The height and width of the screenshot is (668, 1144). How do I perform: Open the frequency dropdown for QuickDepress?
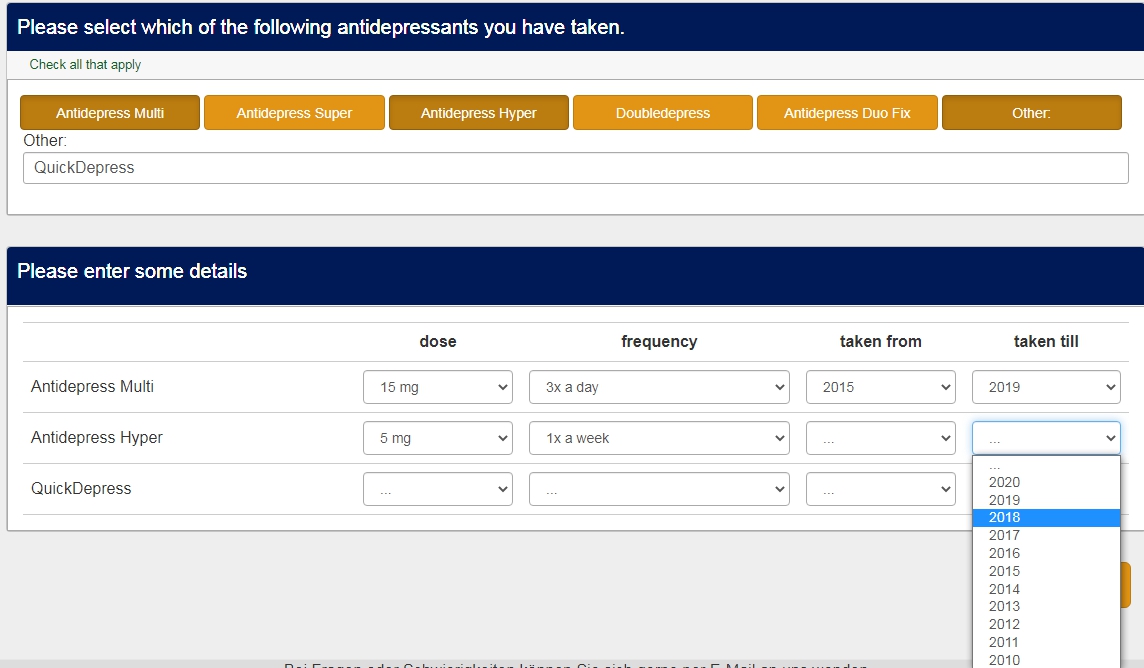[659, 489]
